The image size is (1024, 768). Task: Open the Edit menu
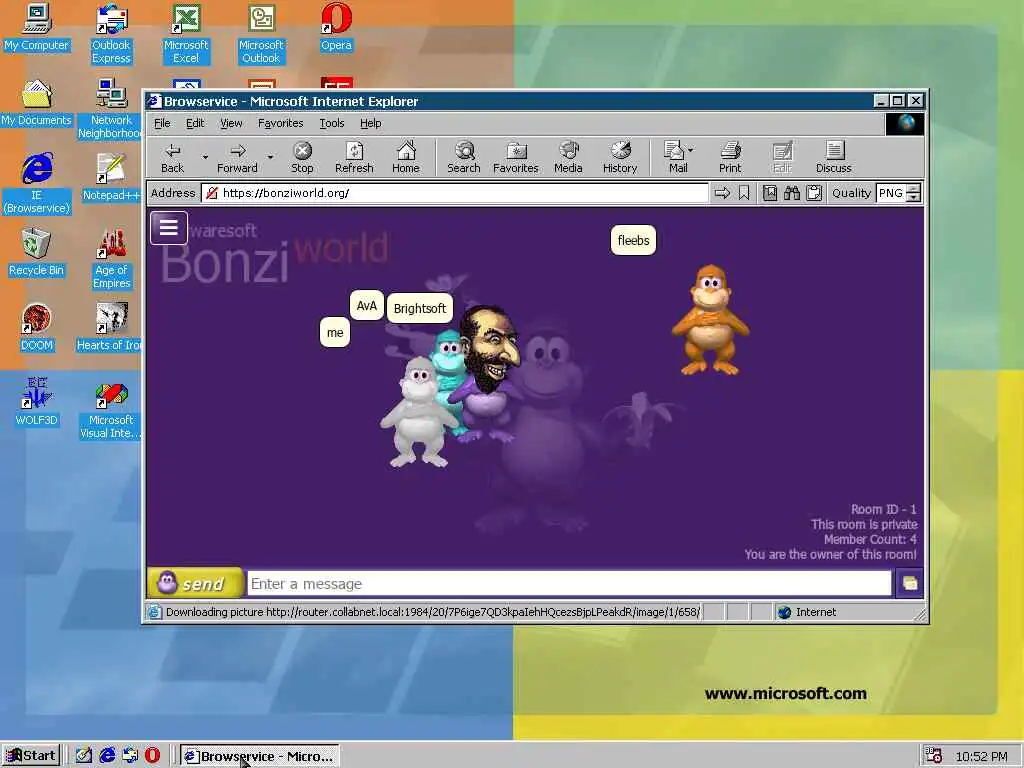pyautogui.click(x=195, y=123)
